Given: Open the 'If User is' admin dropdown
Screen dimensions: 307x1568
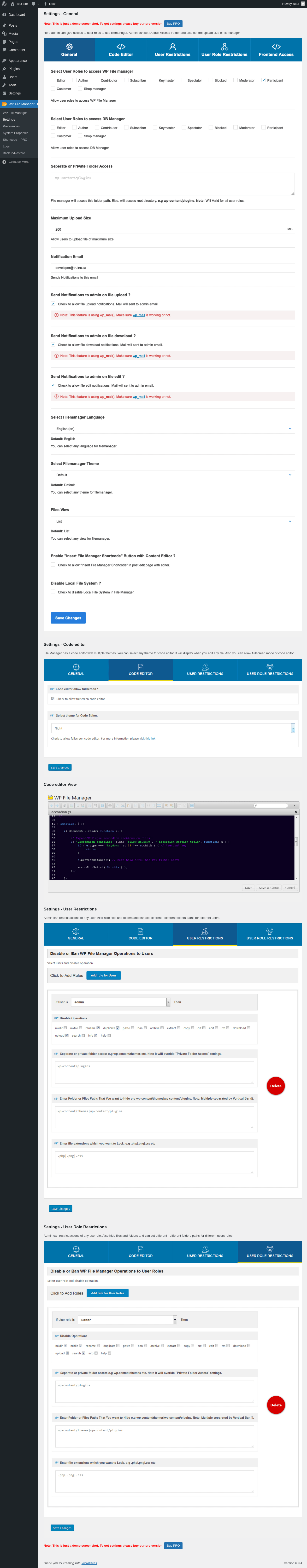Looking at the screenshot, I should tap(121, 1002).
